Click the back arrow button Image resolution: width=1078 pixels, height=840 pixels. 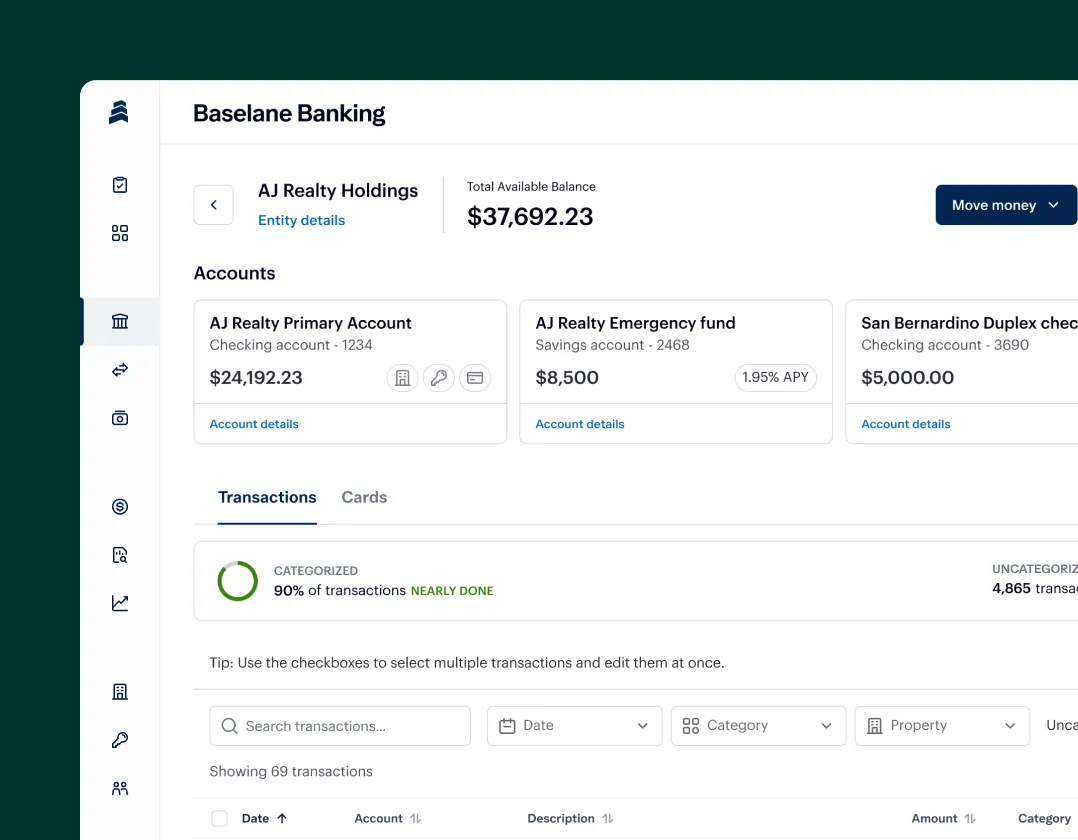214,205
